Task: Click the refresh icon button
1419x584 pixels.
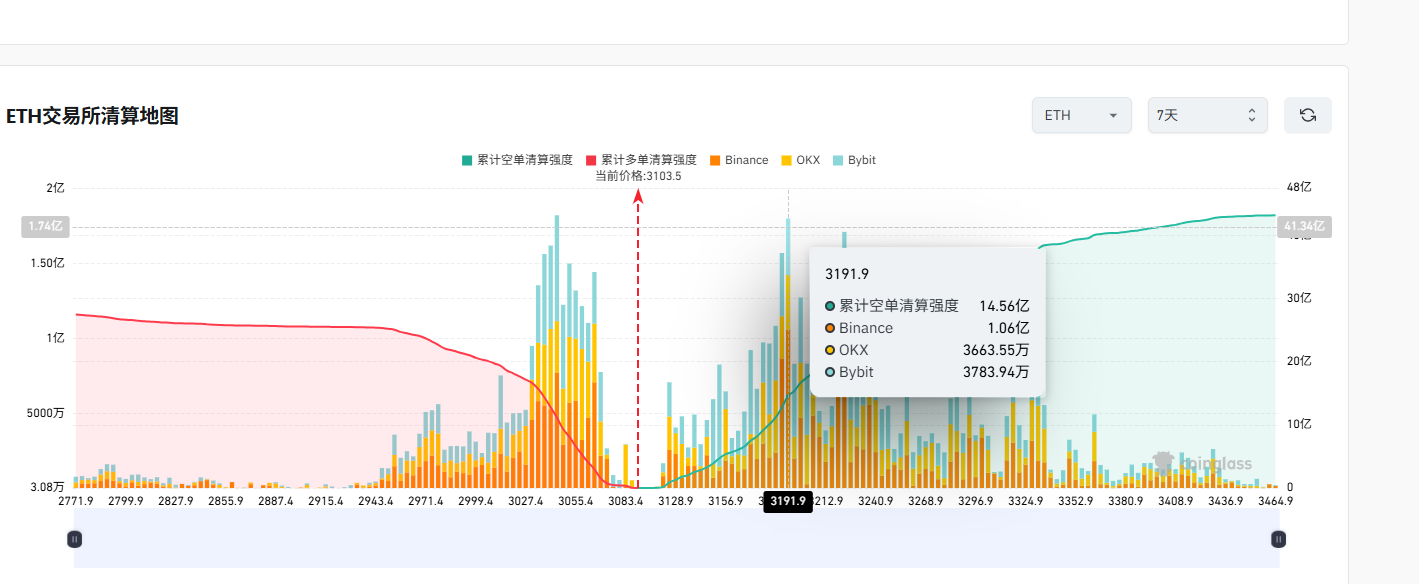Action: pyautogui.click(x=1307, y=115)
